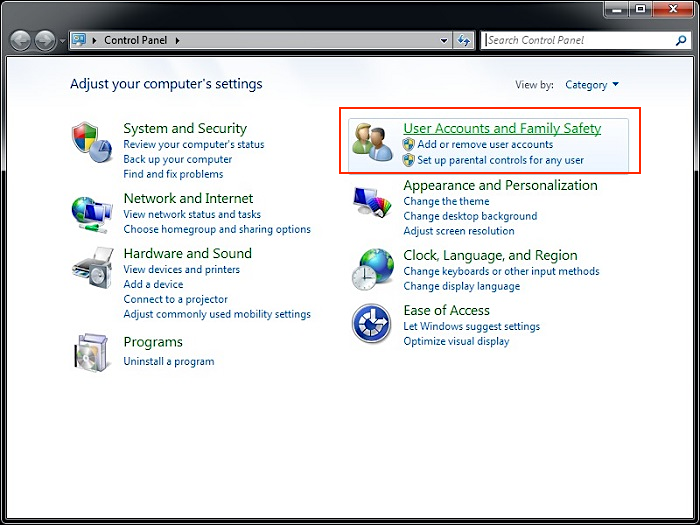Click Change desktop background

click(470, 216)
